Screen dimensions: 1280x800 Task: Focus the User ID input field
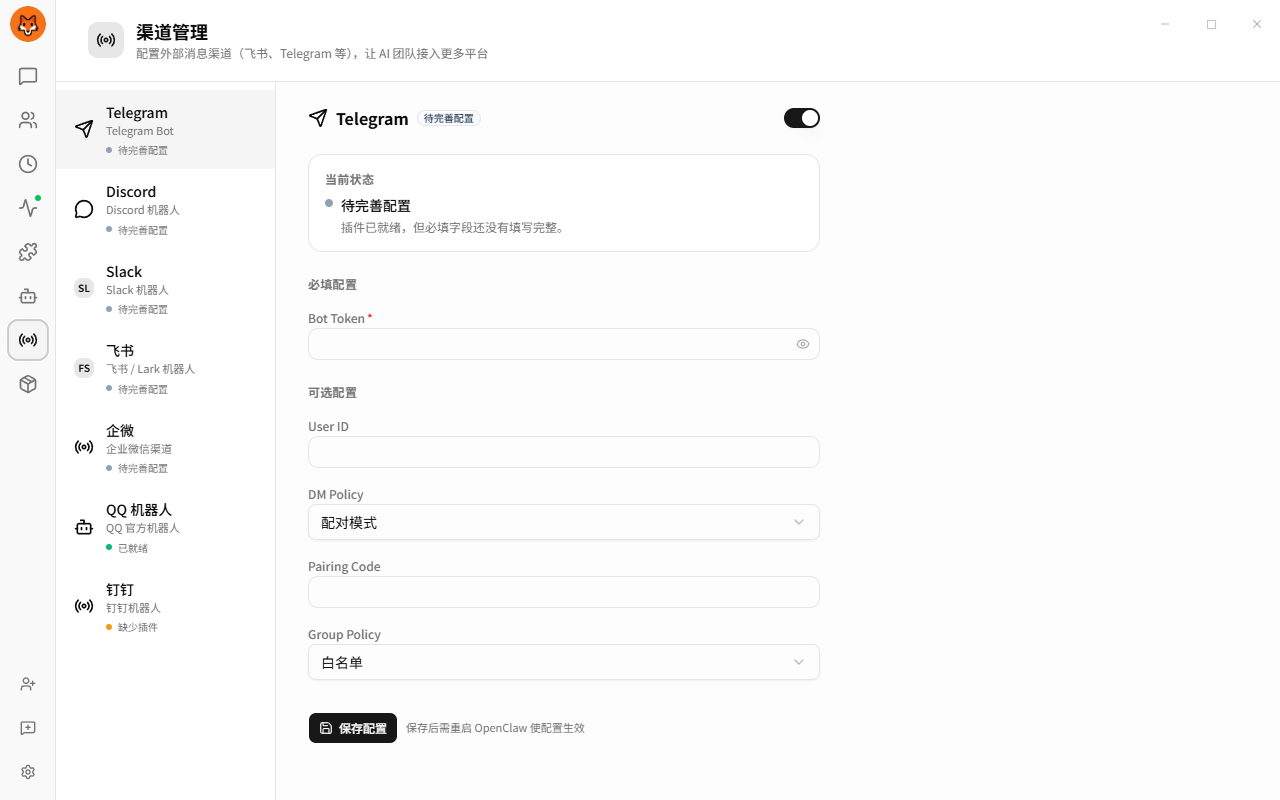(564, 452)
